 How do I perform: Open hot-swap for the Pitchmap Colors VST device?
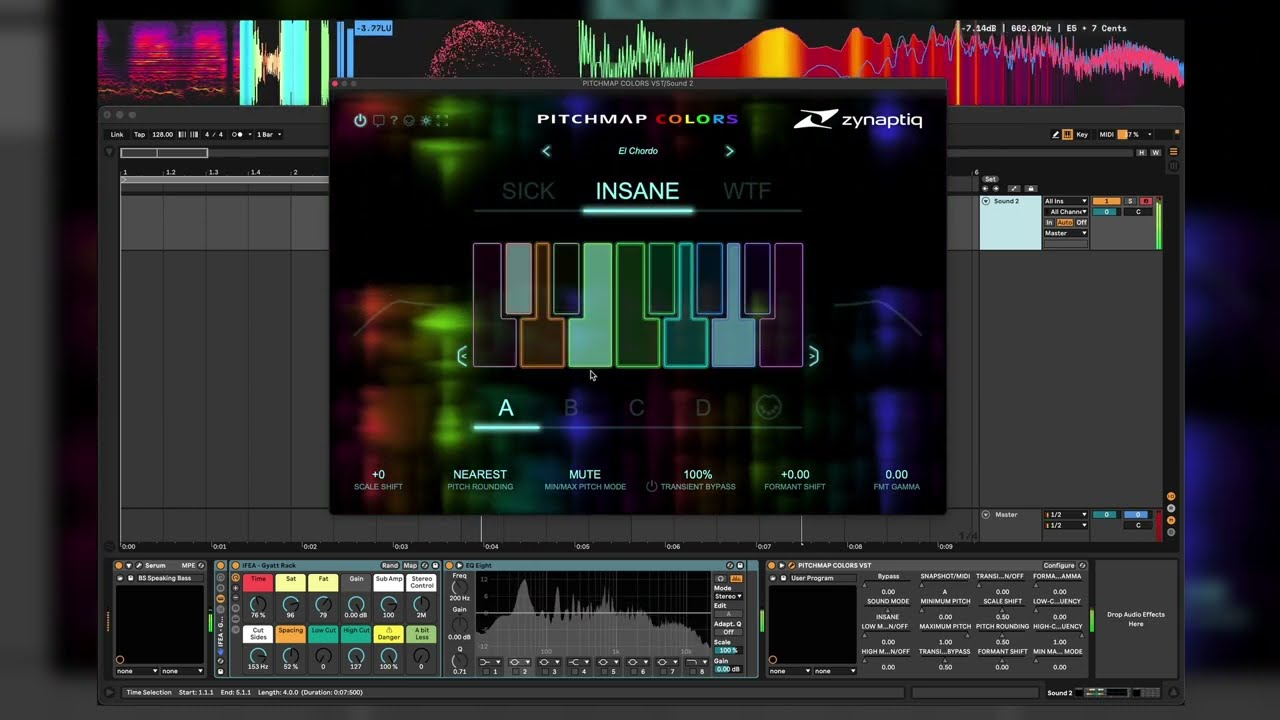click(1083, 566)
